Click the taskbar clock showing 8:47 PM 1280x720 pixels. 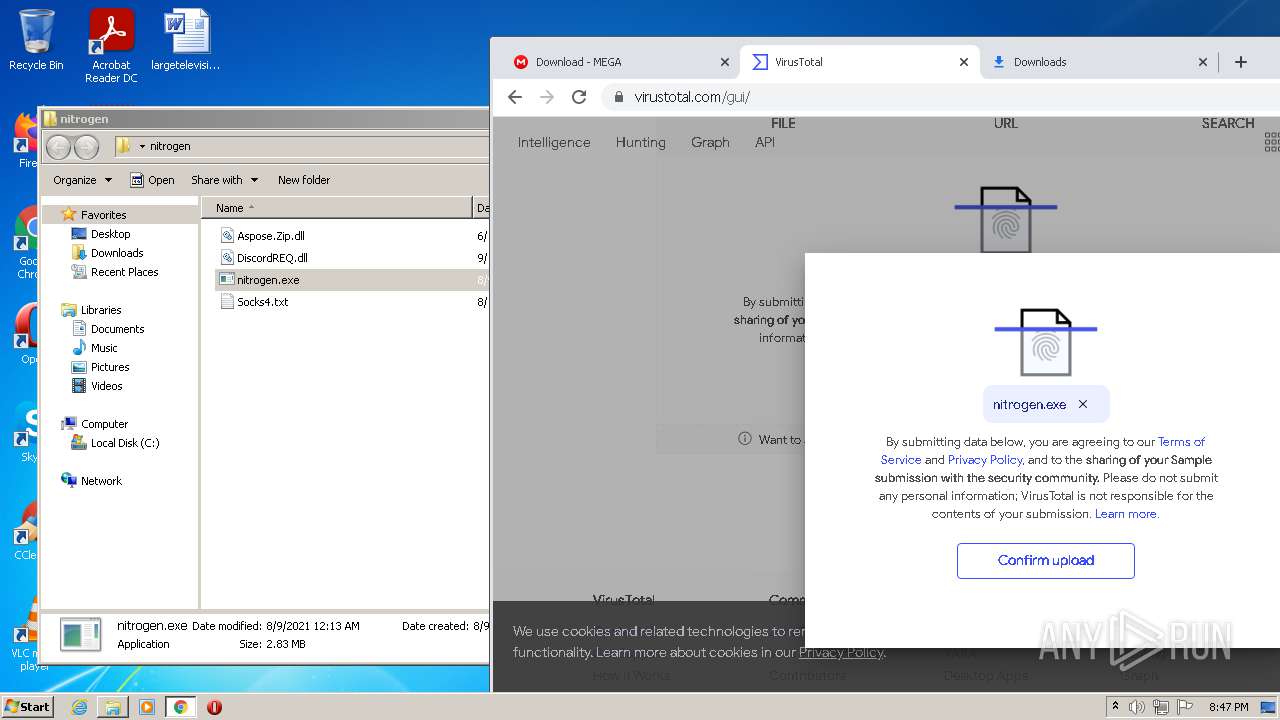tap(1229, 707)
